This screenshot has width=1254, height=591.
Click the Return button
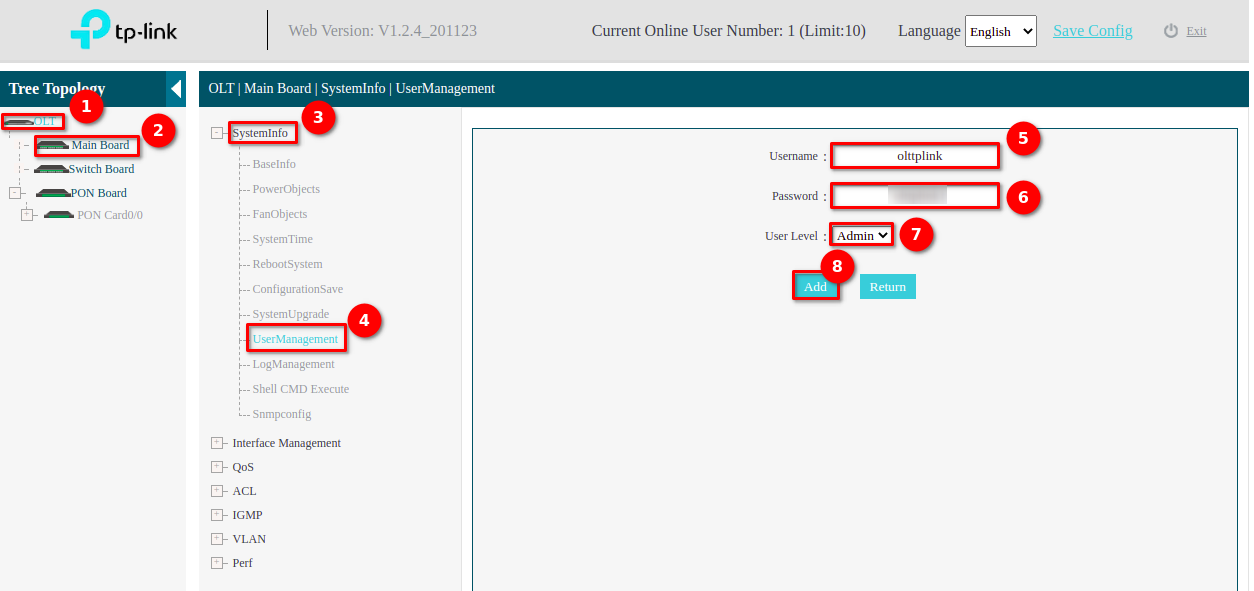887,287
